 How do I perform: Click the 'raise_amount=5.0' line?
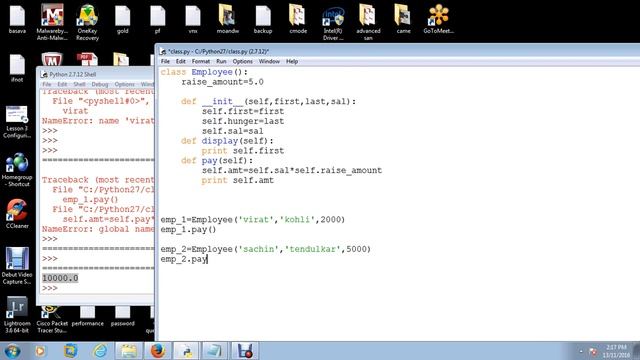coord(222,82)
